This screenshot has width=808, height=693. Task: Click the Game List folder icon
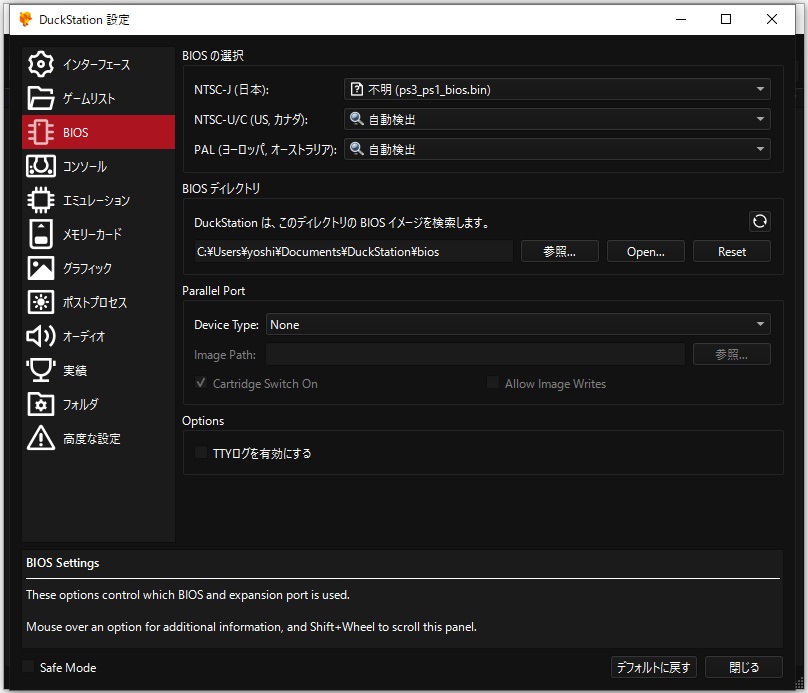point(41,98)
